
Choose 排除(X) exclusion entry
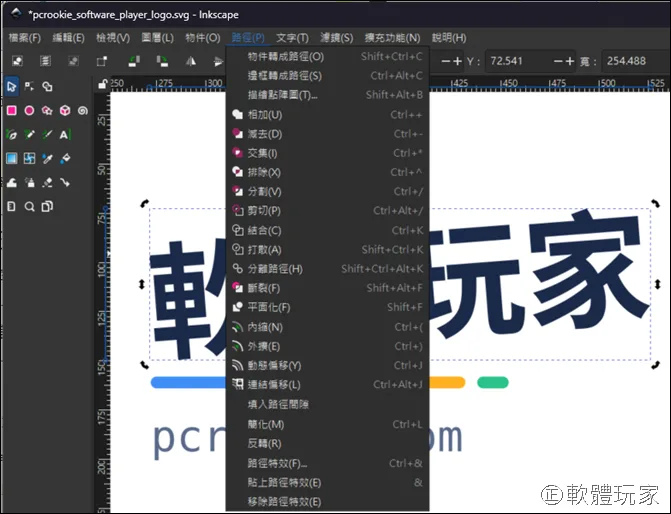coord(327,172)
